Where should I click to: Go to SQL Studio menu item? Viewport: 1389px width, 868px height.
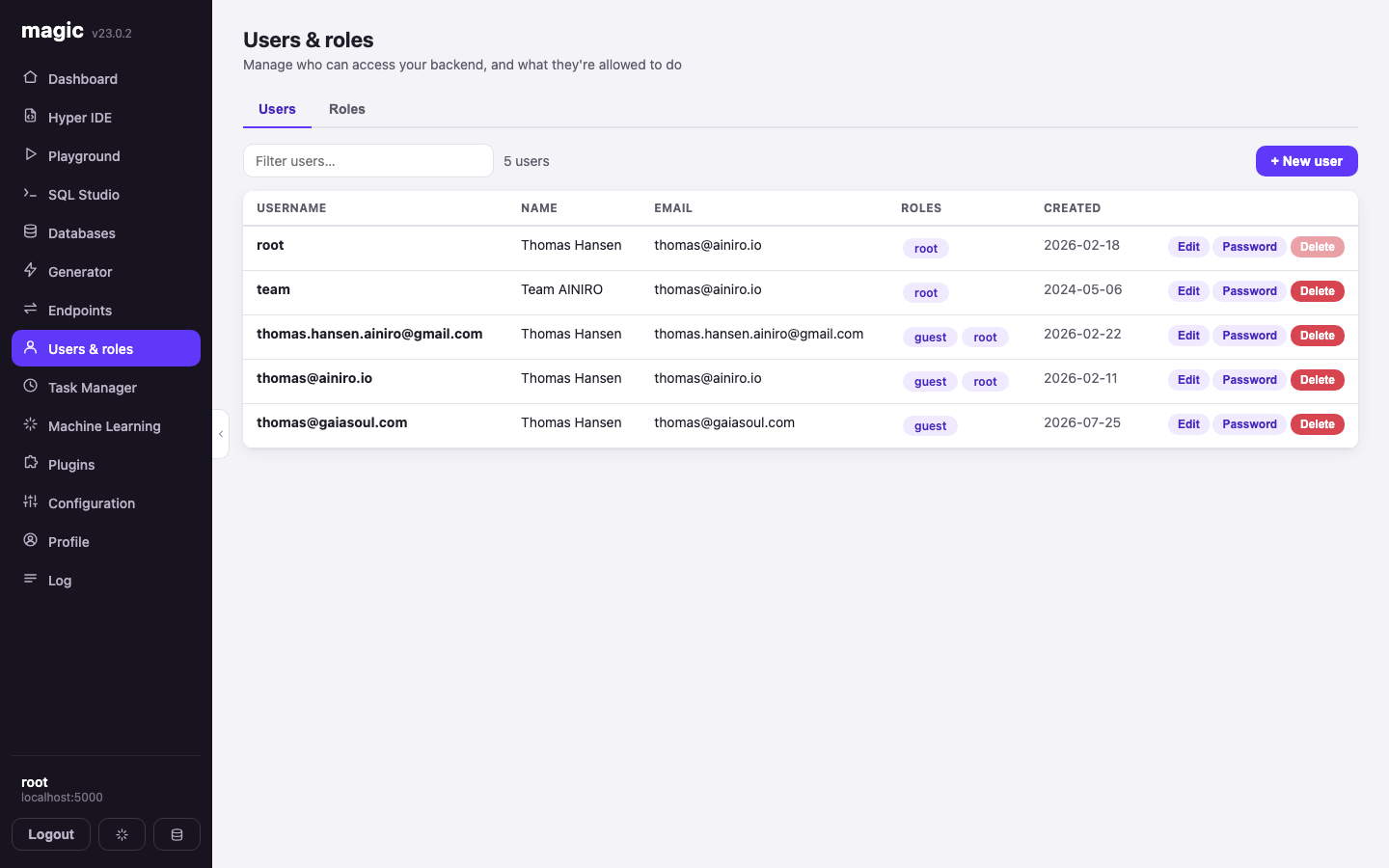pos(106,194)
